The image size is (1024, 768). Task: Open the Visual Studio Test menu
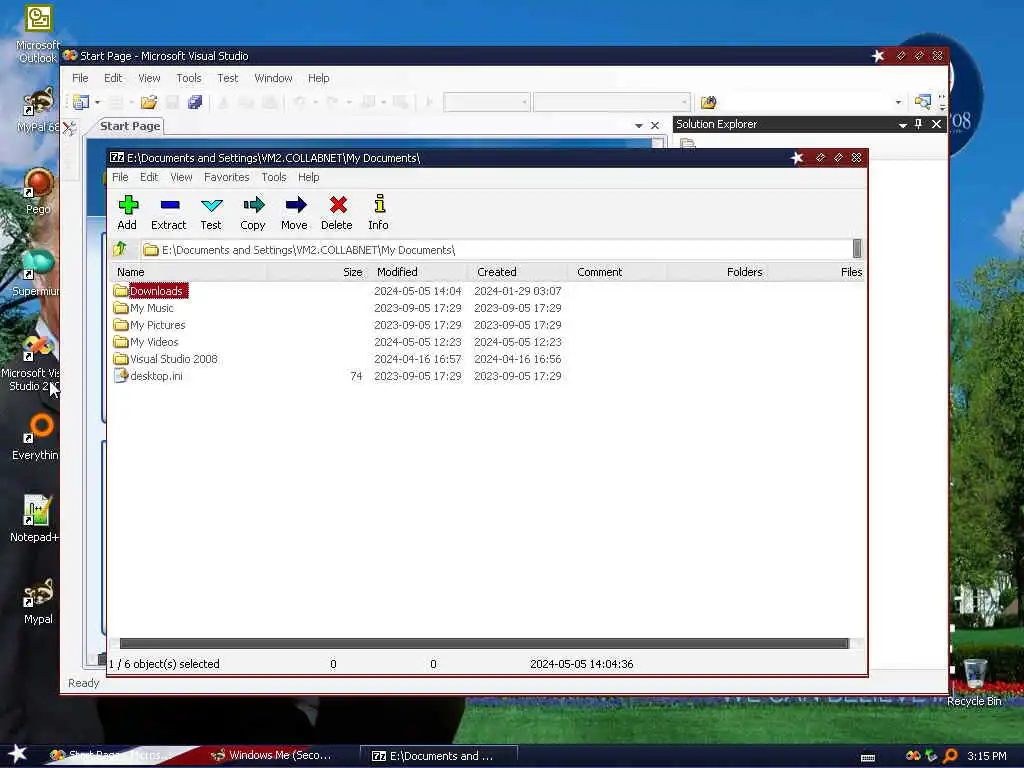tap(227, 78)
